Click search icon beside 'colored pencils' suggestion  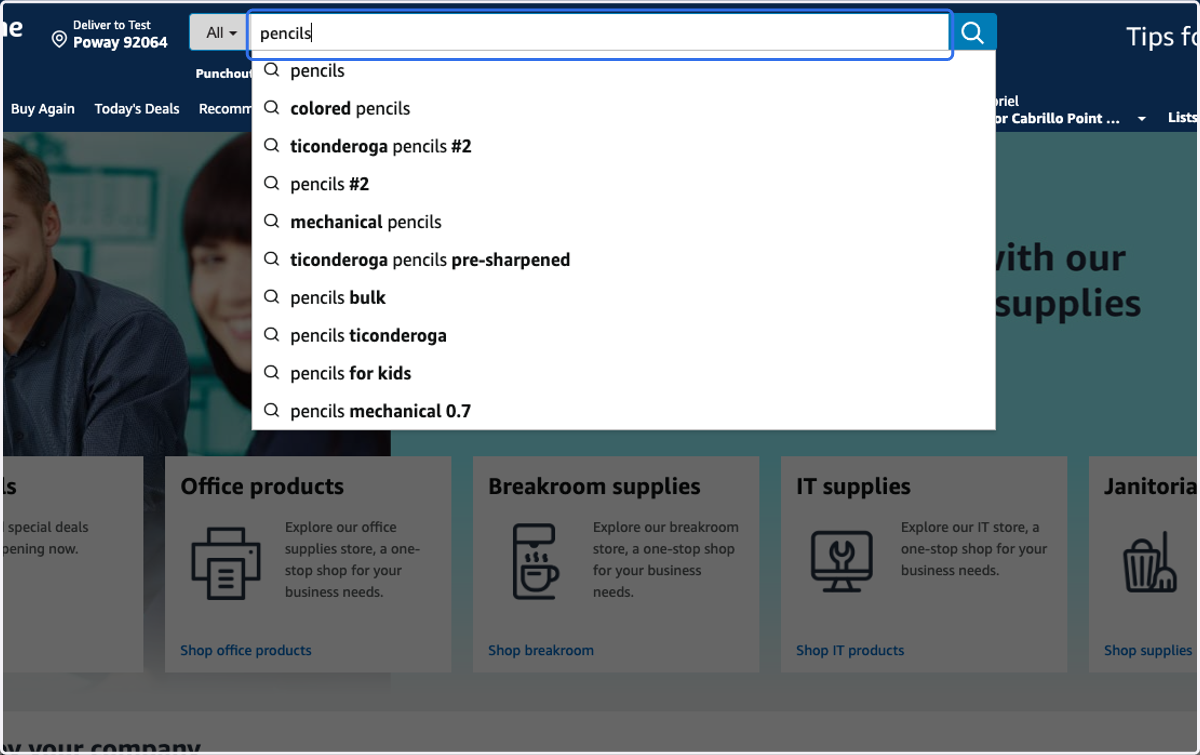[271, 108]
